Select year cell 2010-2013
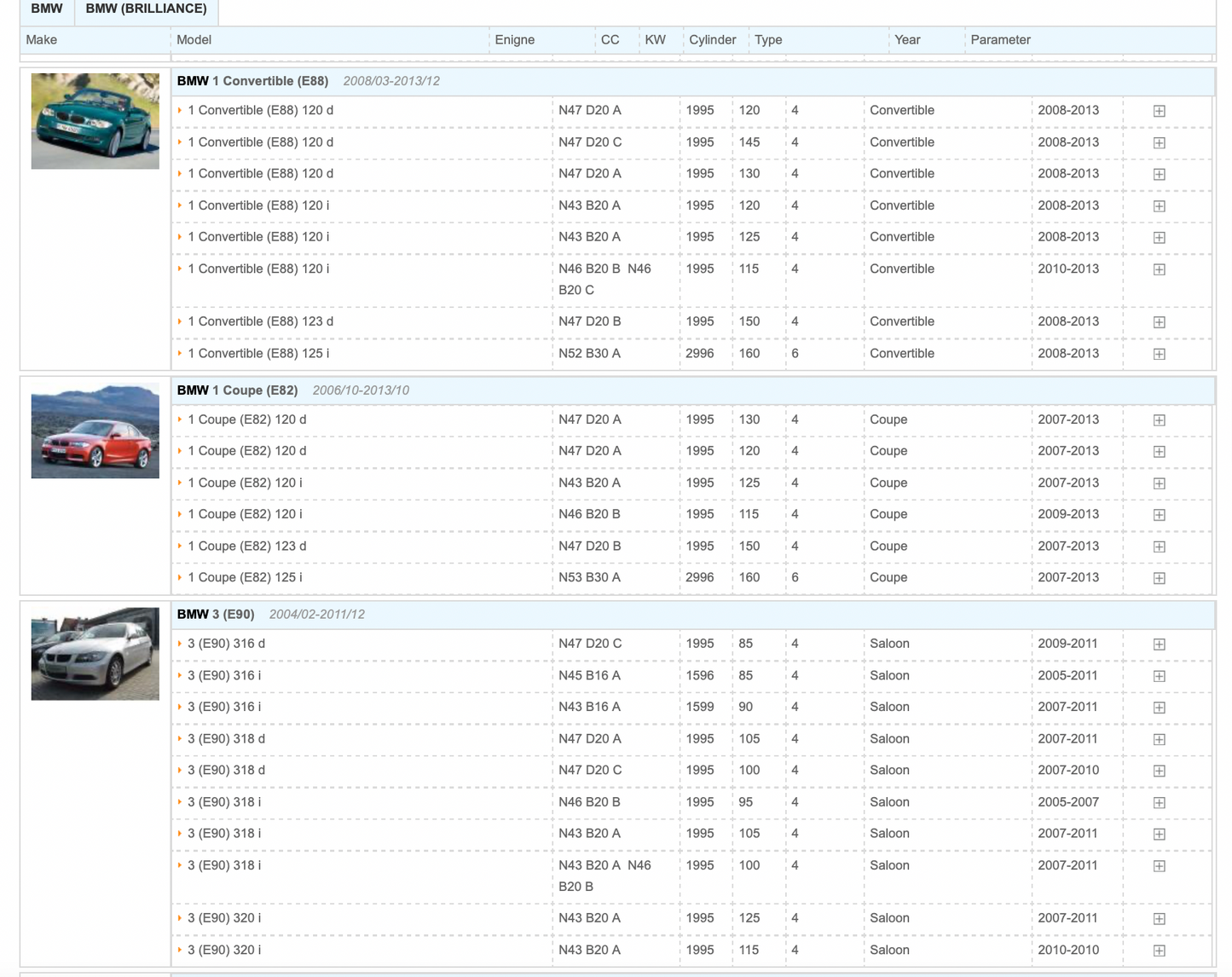This screenshot has height=977, width=1232. [1068, 269]
